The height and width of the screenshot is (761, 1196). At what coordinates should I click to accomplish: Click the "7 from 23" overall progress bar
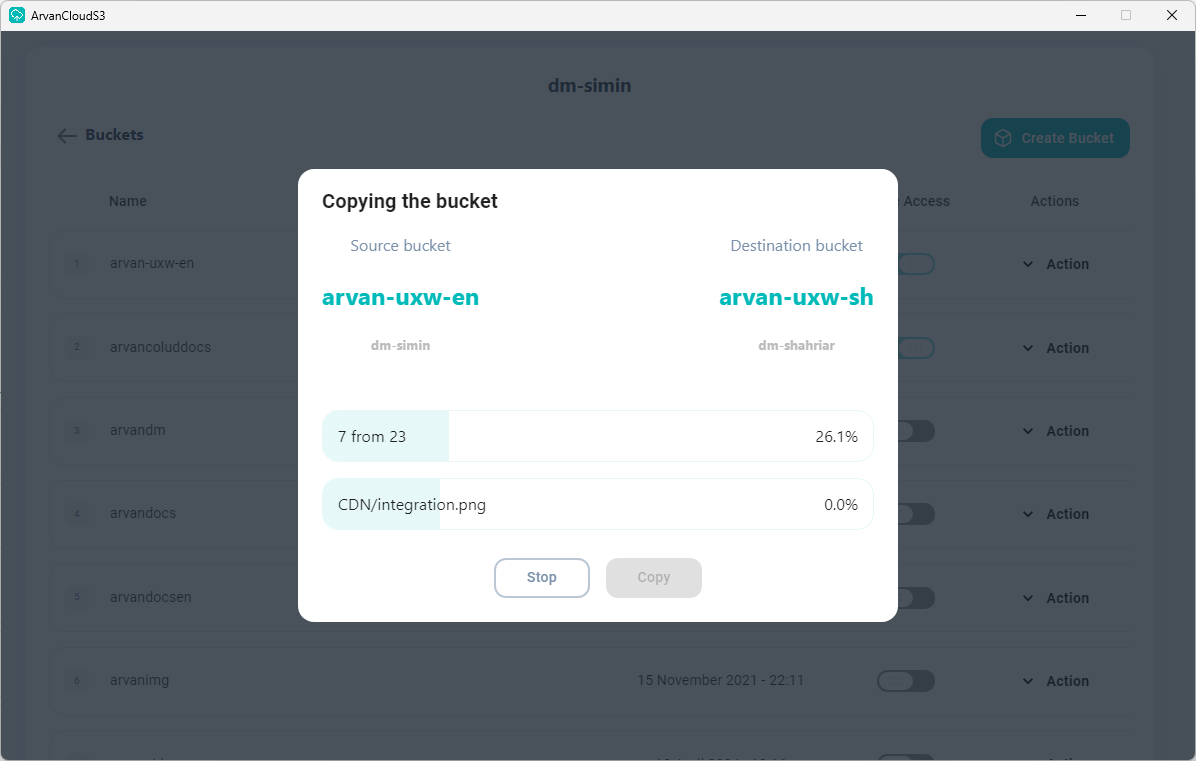(598, 436)
